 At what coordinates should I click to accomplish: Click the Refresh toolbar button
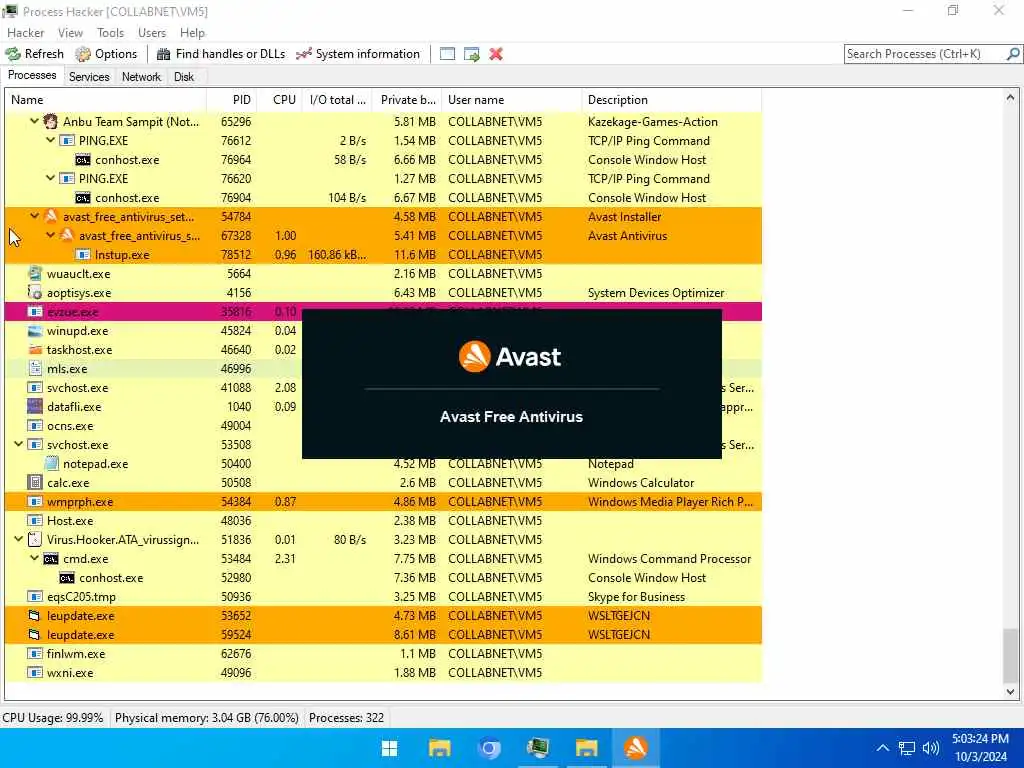[x=35, y=54]
